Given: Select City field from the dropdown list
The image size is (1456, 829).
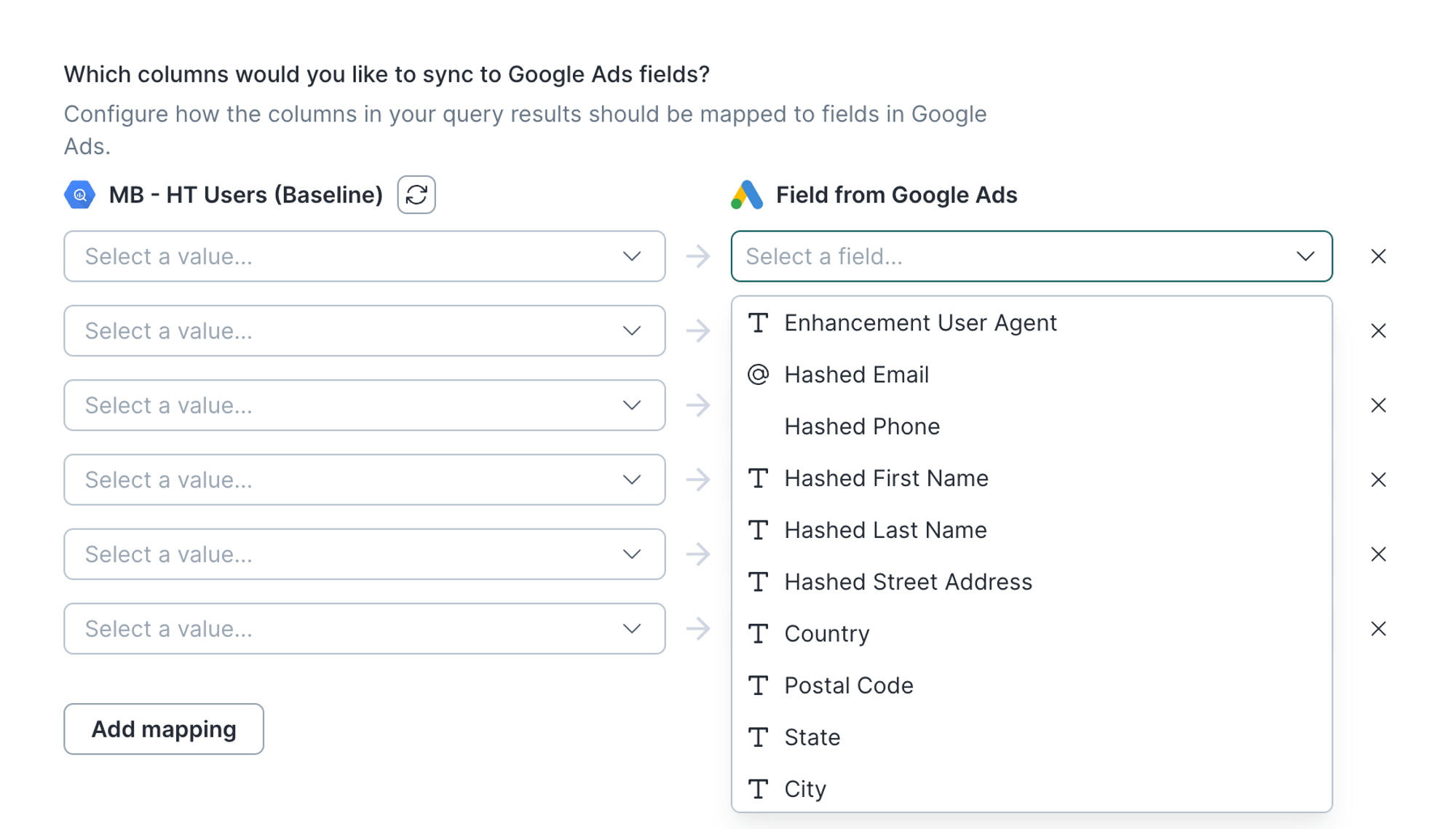Looking at the screenshot, I should 807,787.
